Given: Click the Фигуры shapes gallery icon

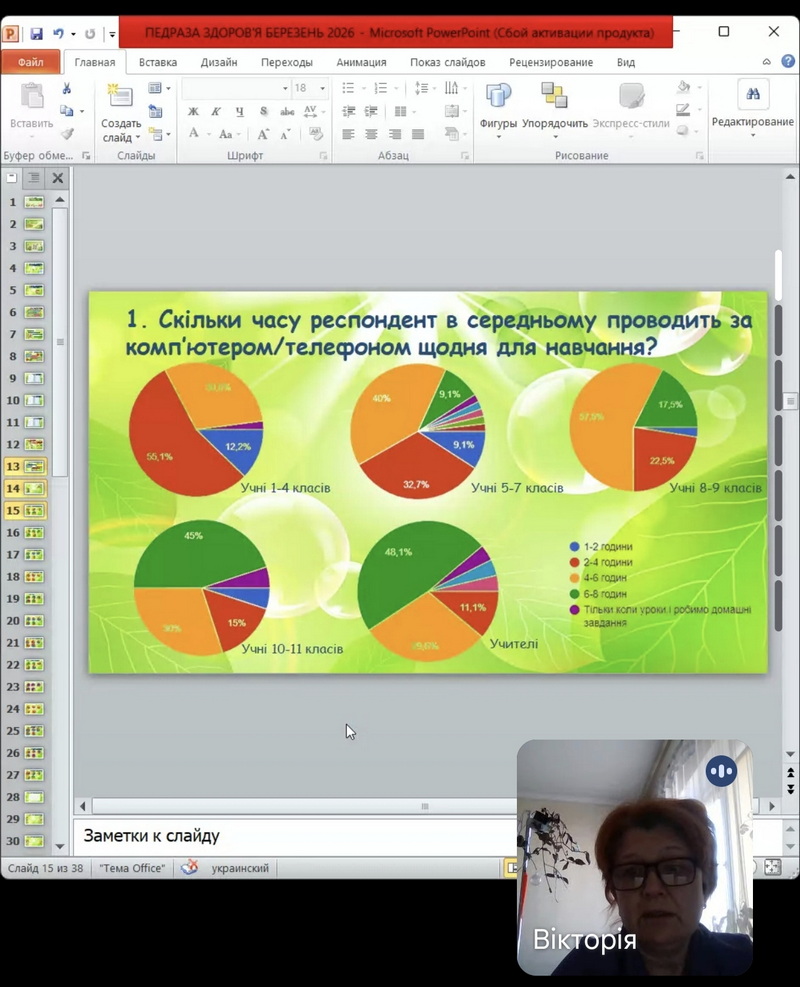Looking at the screenshot, I should click(497, 97).
